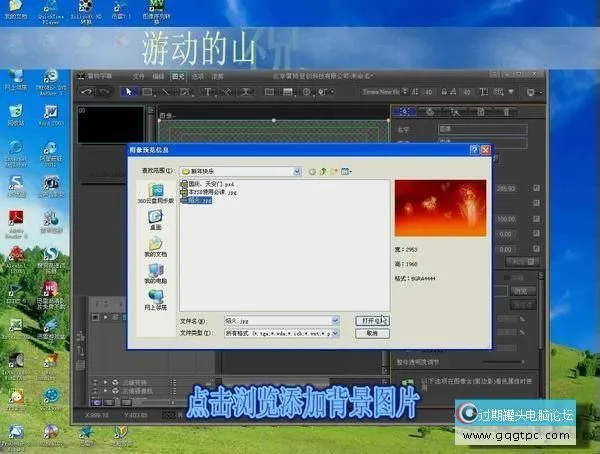Image resolution: width=600 pixels, height=454 pixels.
Task: Open 我的文档 desktop icon
Action: click(x=16, y=10)
